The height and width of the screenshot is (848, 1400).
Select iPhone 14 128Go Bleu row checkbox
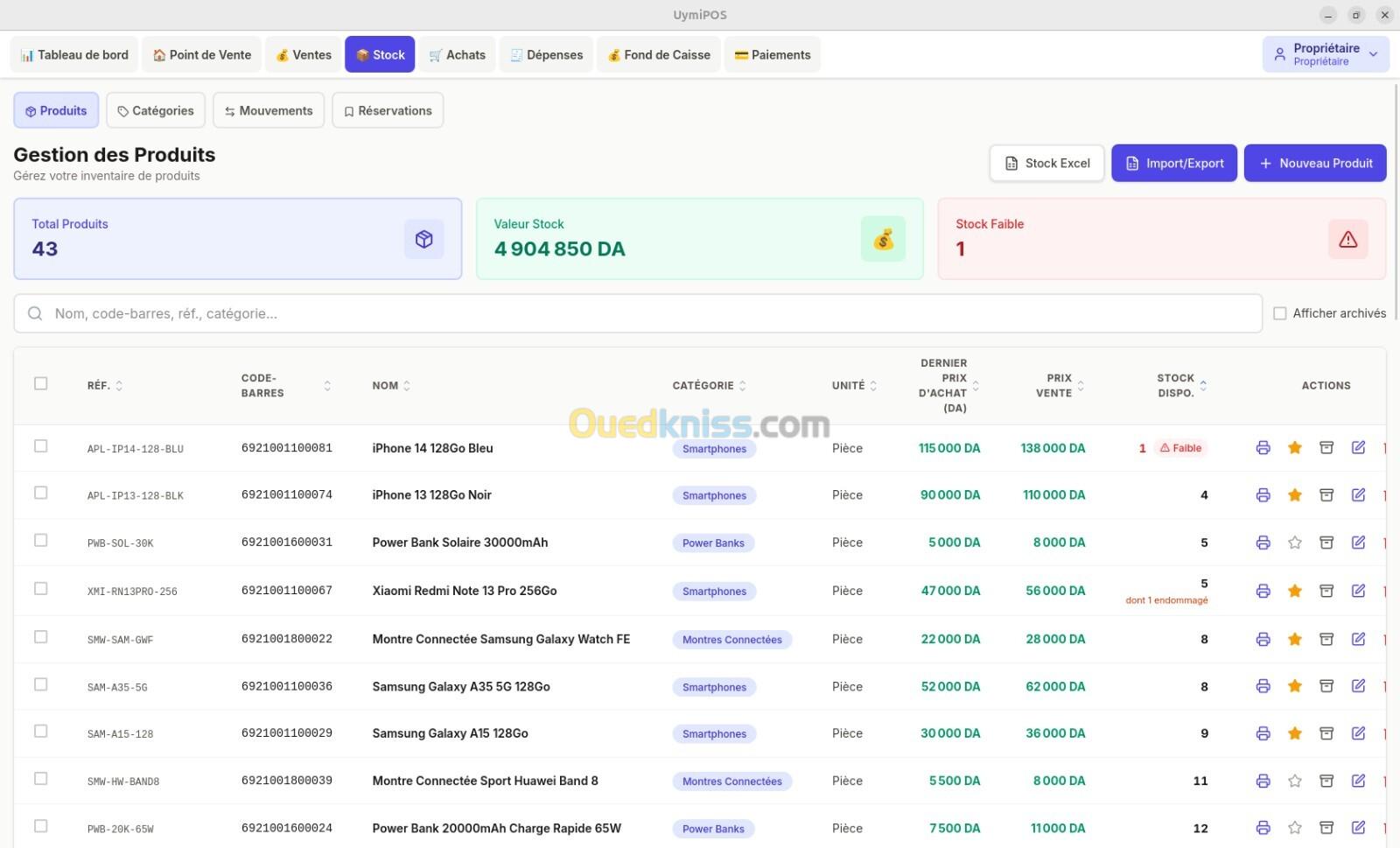(40, 446)
